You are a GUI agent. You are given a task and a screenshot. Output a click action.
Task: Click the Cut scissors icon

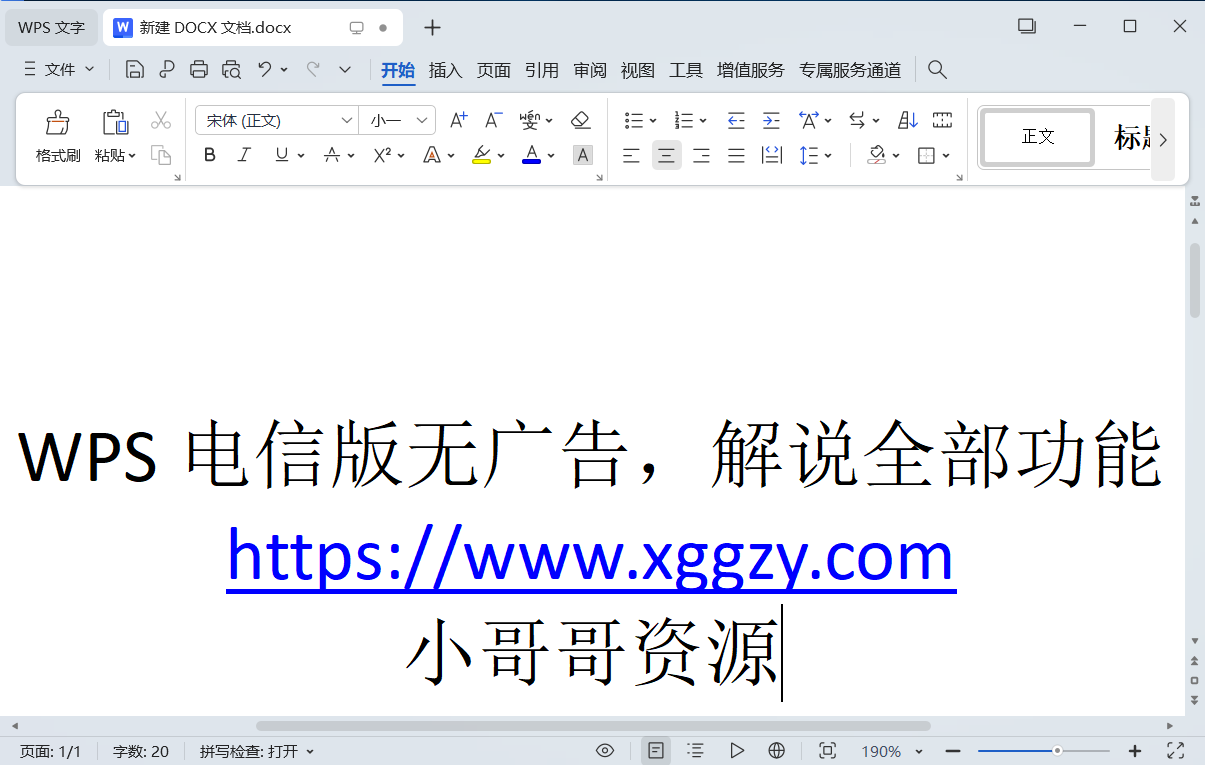point(161,121)
